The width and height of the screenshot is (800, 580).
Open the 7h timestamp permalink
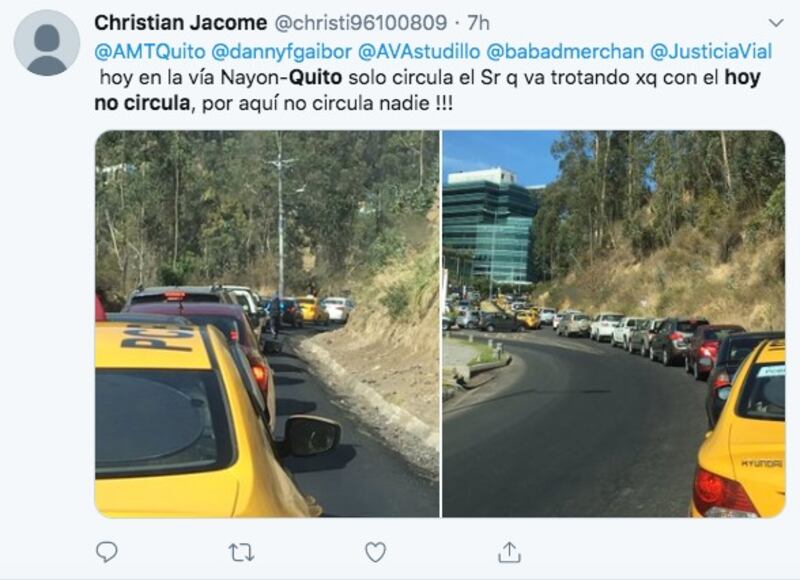tap(479, 23)
